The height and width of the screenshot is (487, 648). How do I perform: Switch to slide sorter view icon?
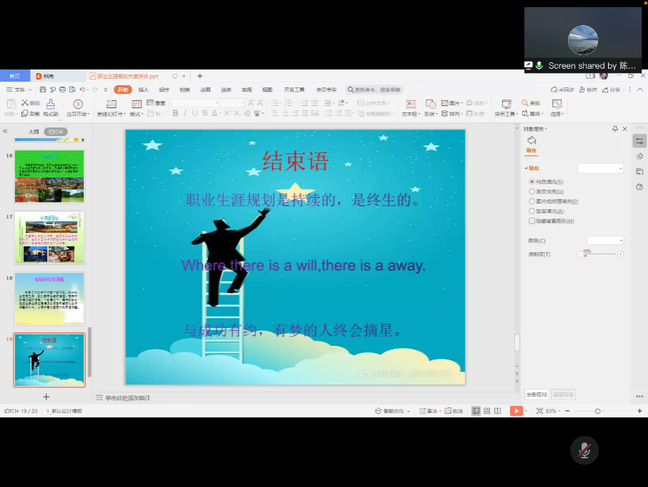point(487,411)
